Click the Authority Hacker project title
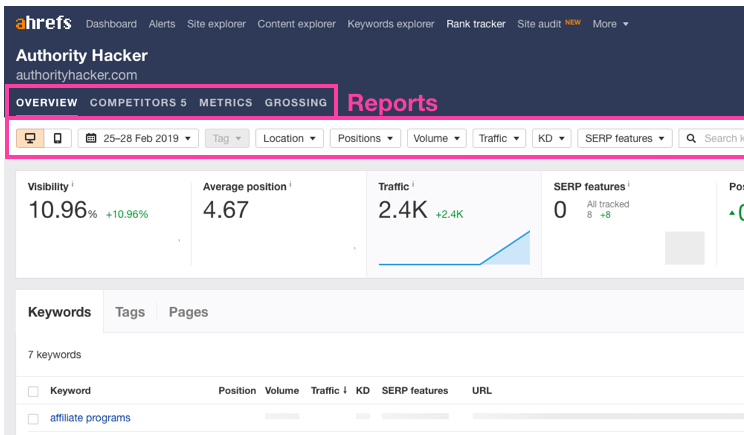 click(x=82, y=56)
